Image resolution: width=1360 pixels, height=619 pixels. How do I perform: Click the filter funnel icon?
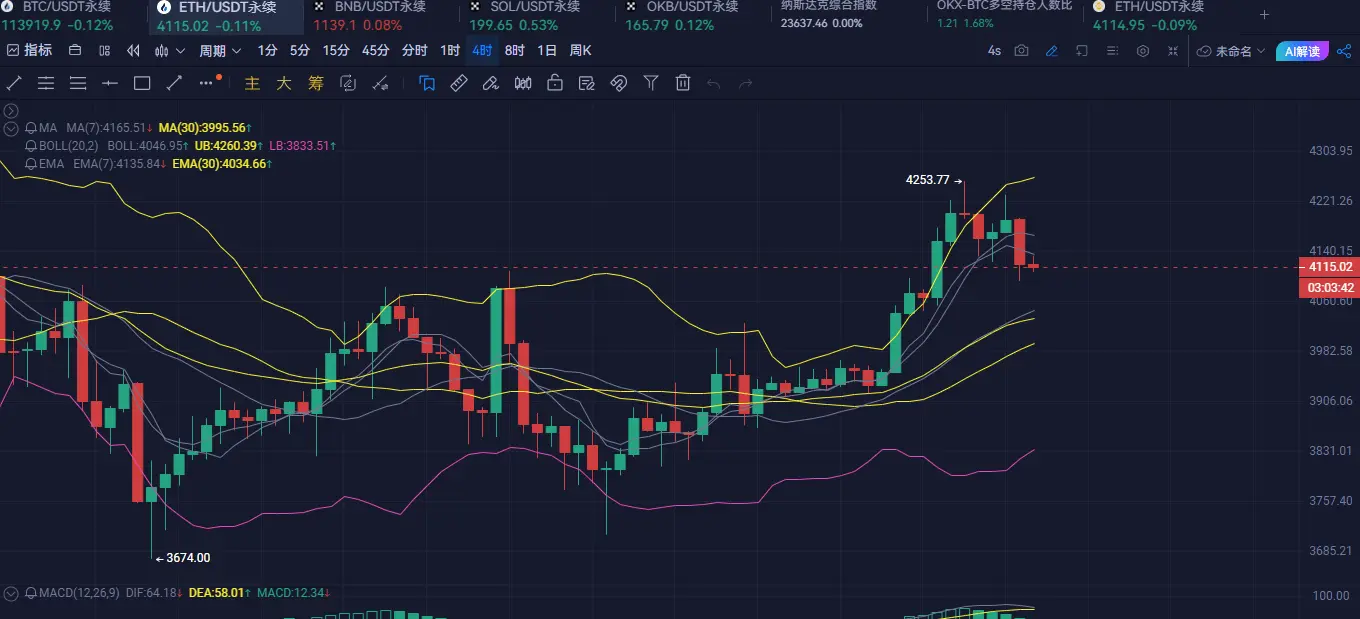[651, 83]
